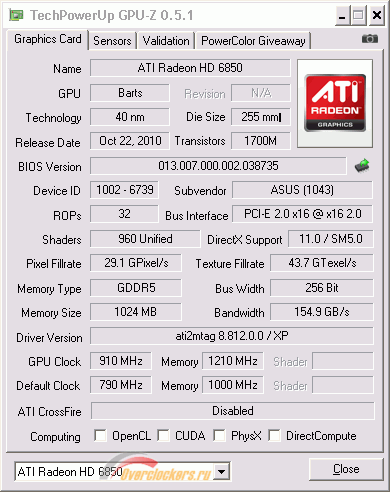Click the Subvendor label
This screenshot has width=390, height=492.
(200, 191)
